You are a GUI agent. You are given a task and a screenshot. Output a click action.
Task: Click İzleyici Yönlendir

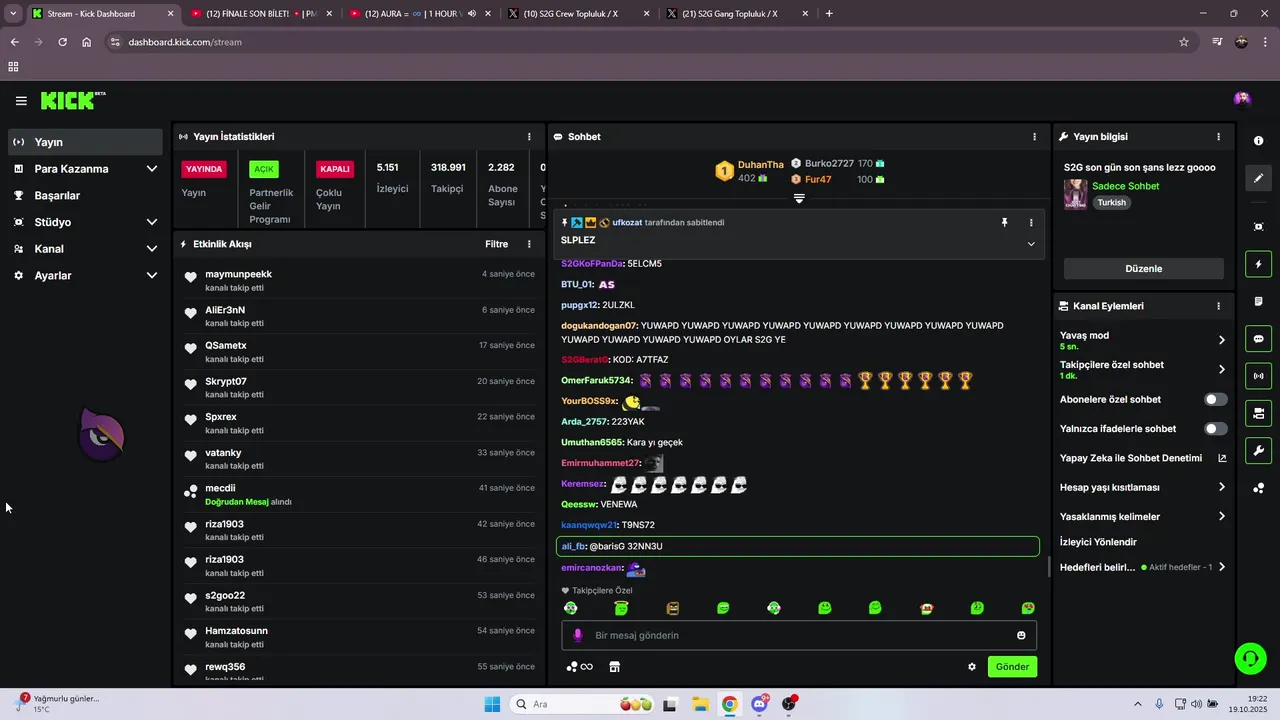[x=1098, y=542]
